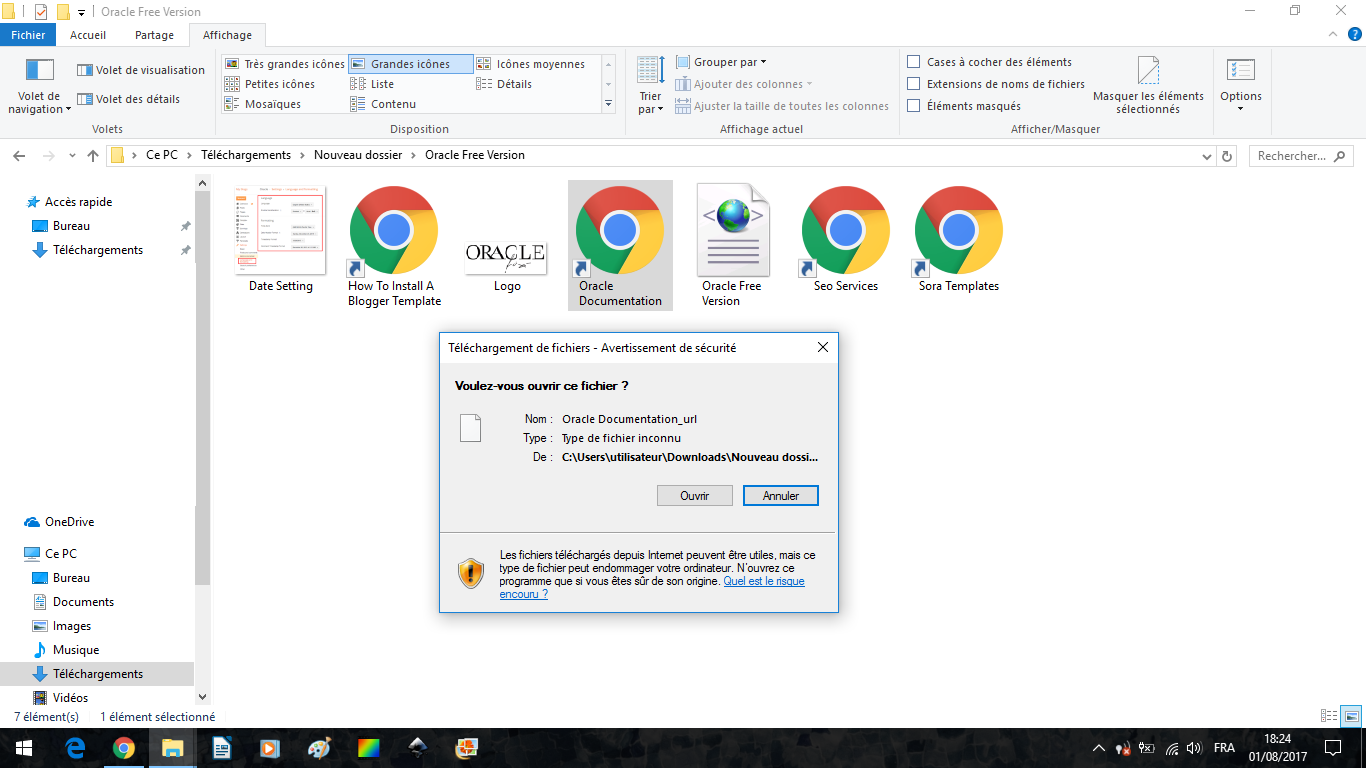Click the Volet de visualisation icon
Screen dimensions: 1366x768
pos(85,70)
